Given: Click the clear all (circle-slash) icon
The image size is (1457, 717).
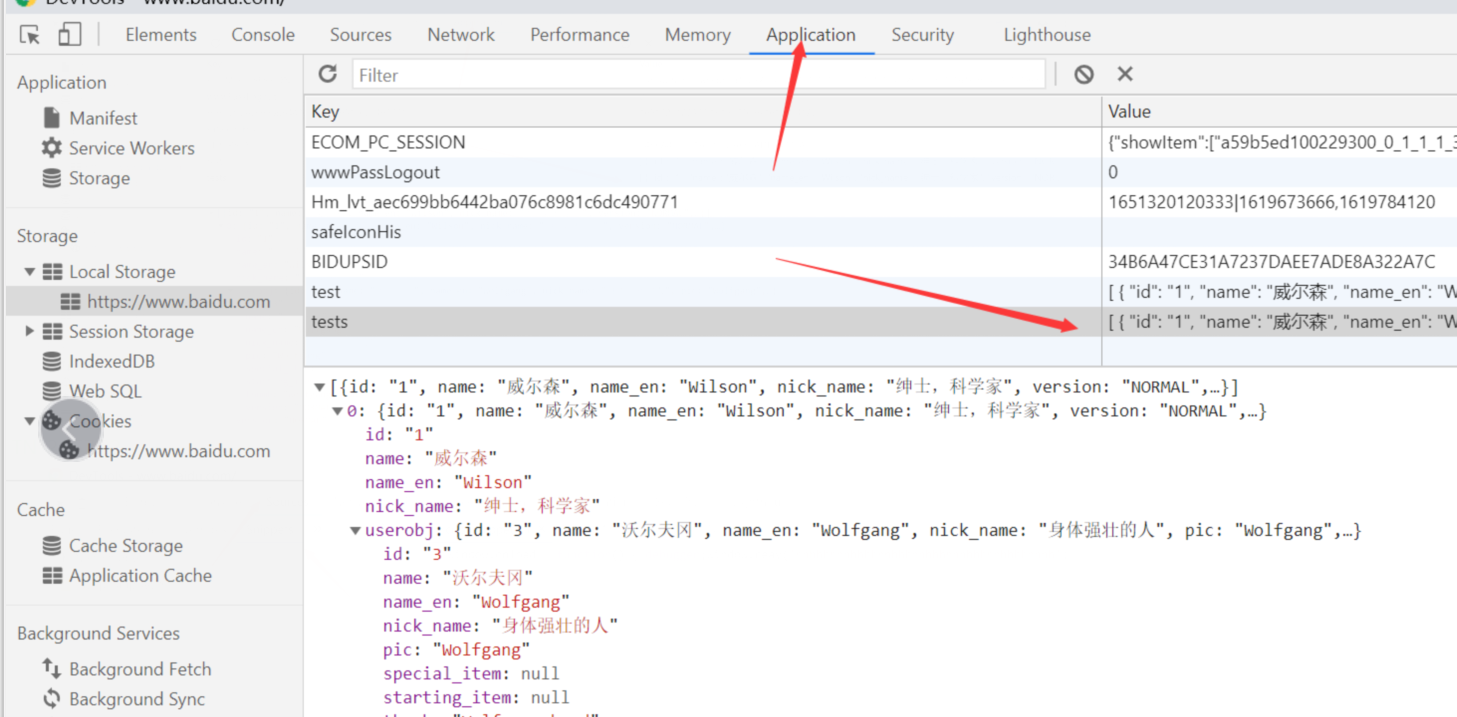Looking at the screenshot, I should click(1084, 74).
